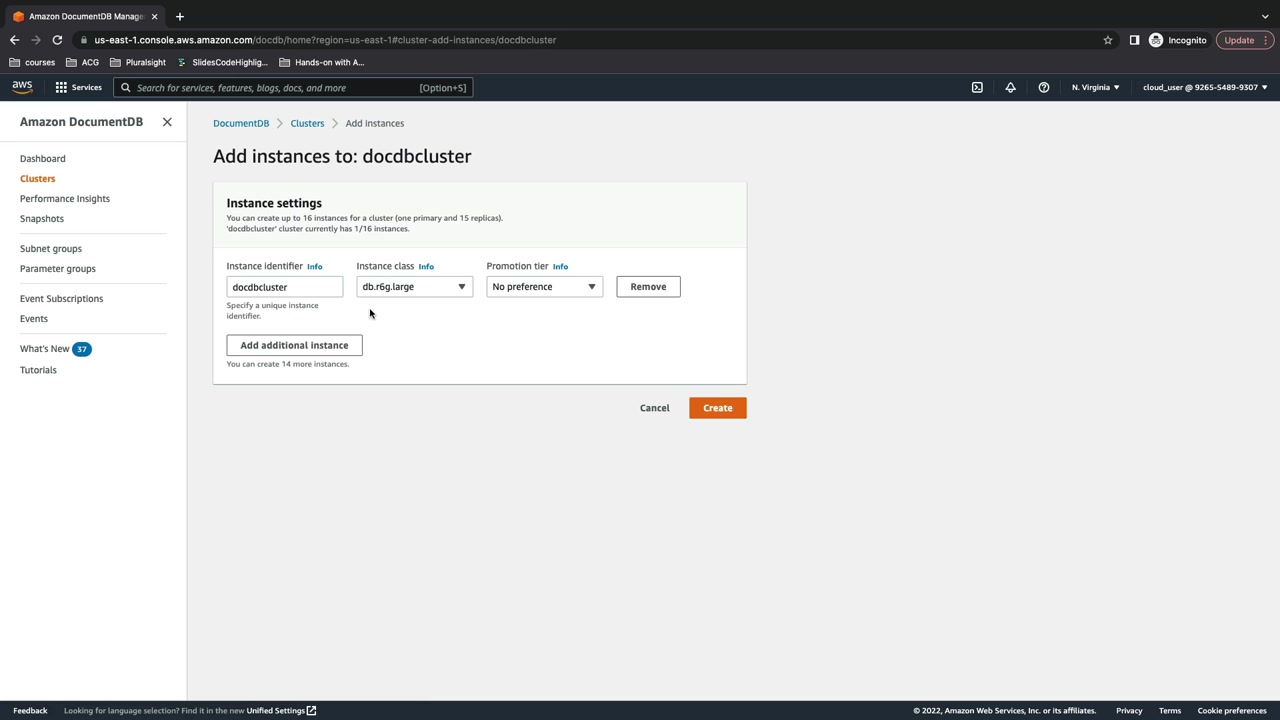The width and height of the screenshot is (1280, 720).
Task: Open Event Subscriptions in the sidebar
Action: pyautogui.click(x=61, y=299)
